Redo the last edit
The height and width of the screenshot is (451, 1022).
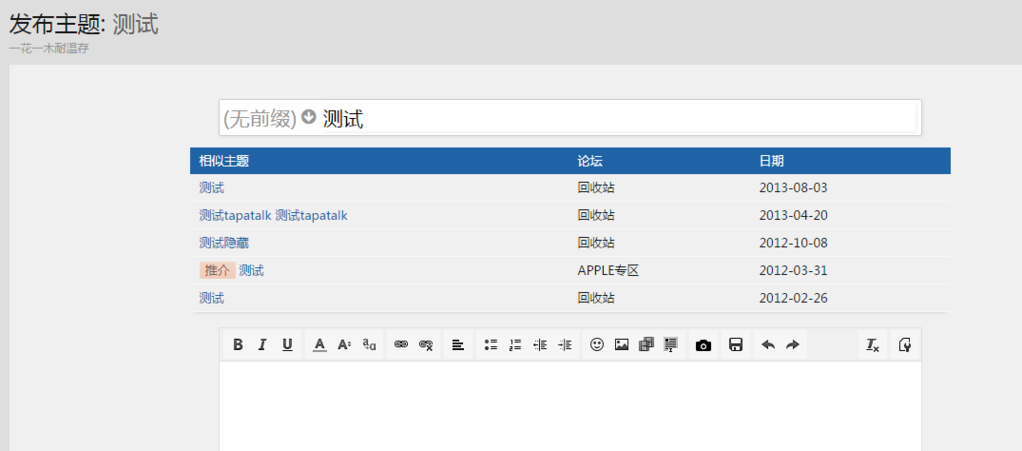coord(793,345)
